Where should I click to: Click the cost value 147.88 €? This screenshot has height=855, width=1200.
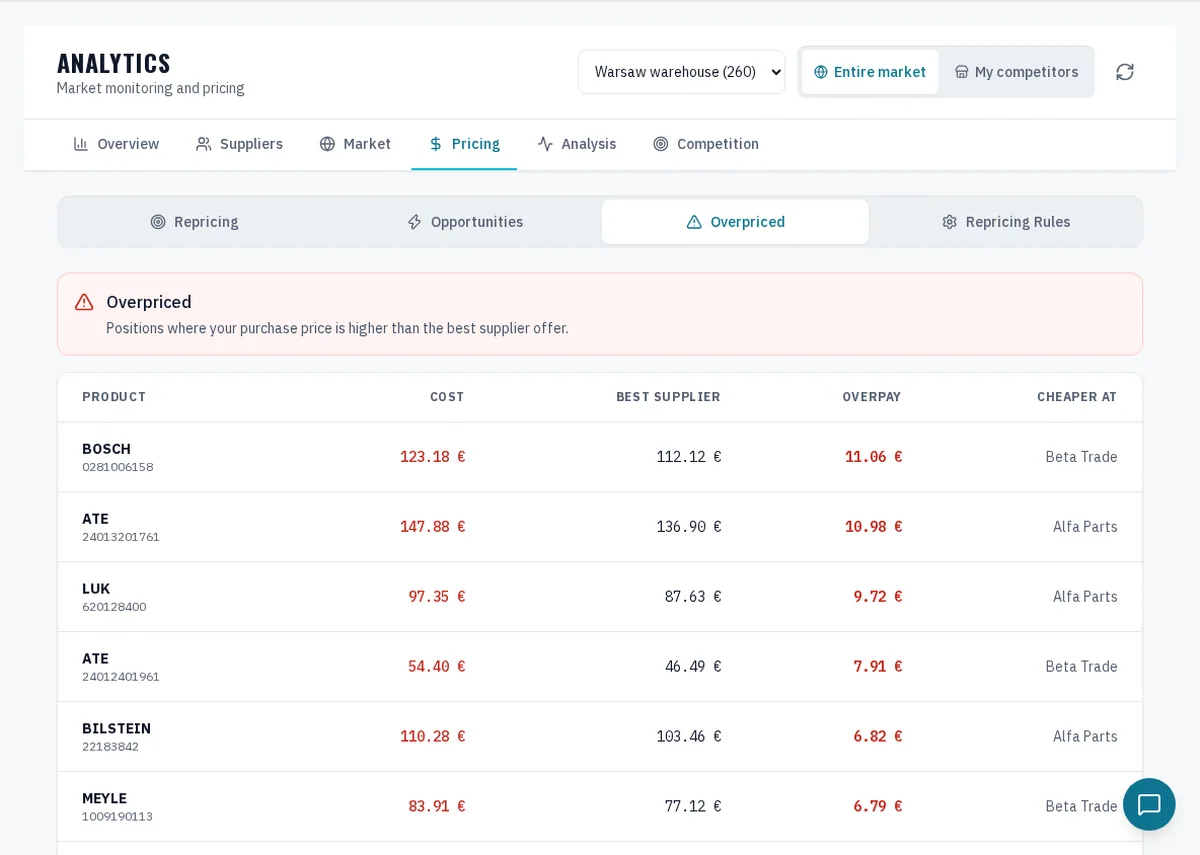[433, 527]
